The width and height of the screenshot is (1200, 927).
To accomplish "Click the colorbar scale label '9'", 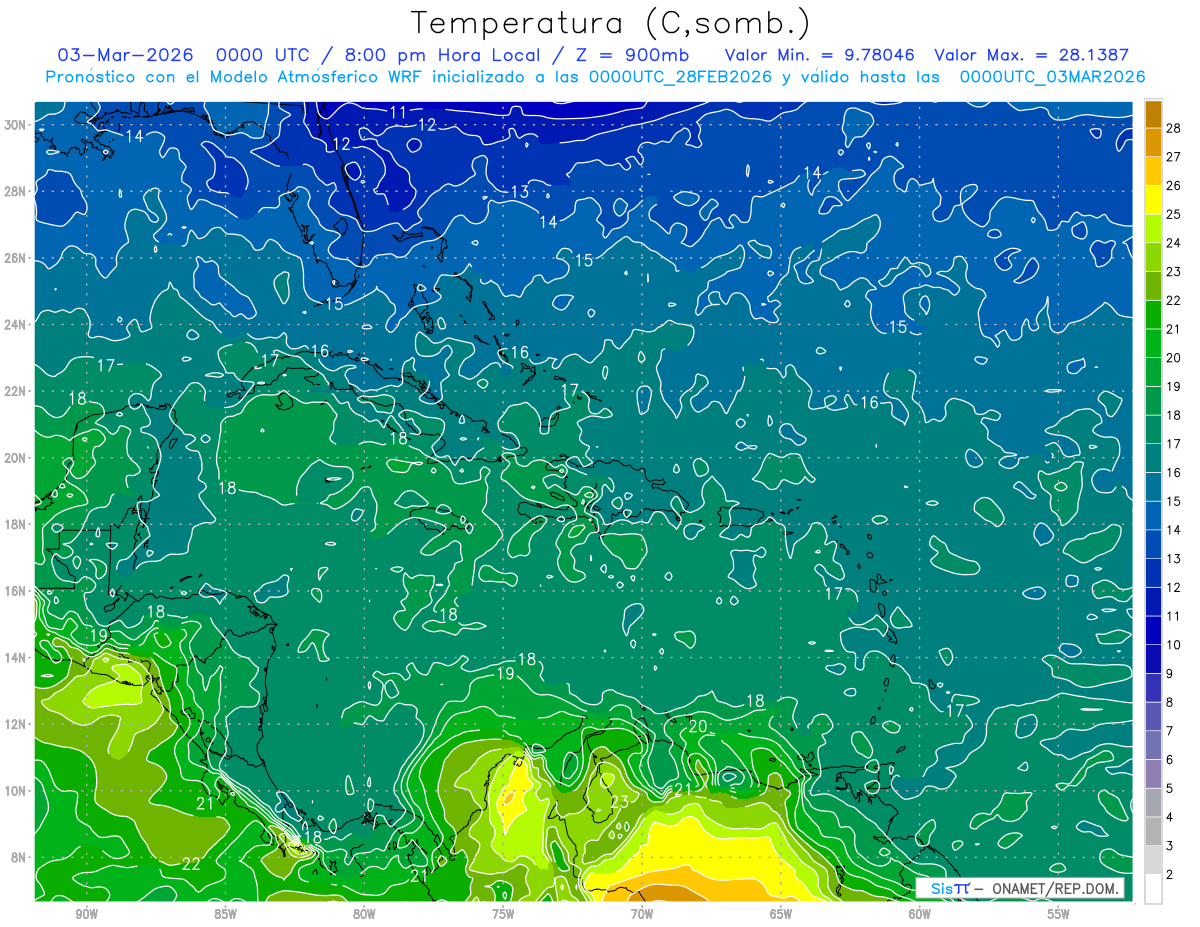I will (x=1170, y=674).
